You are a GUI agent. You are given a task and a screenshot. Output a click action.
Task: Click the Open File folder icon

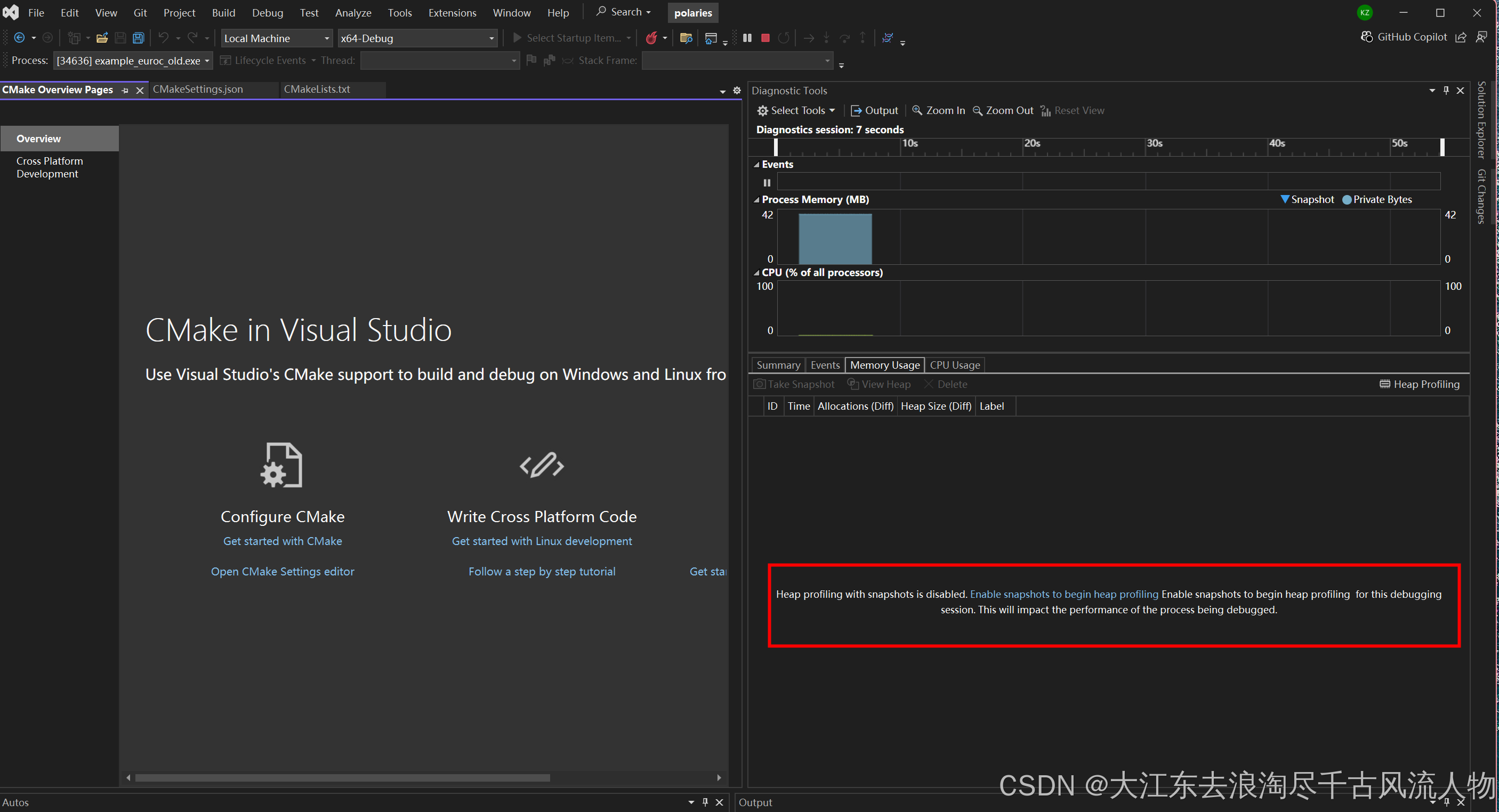102,38
